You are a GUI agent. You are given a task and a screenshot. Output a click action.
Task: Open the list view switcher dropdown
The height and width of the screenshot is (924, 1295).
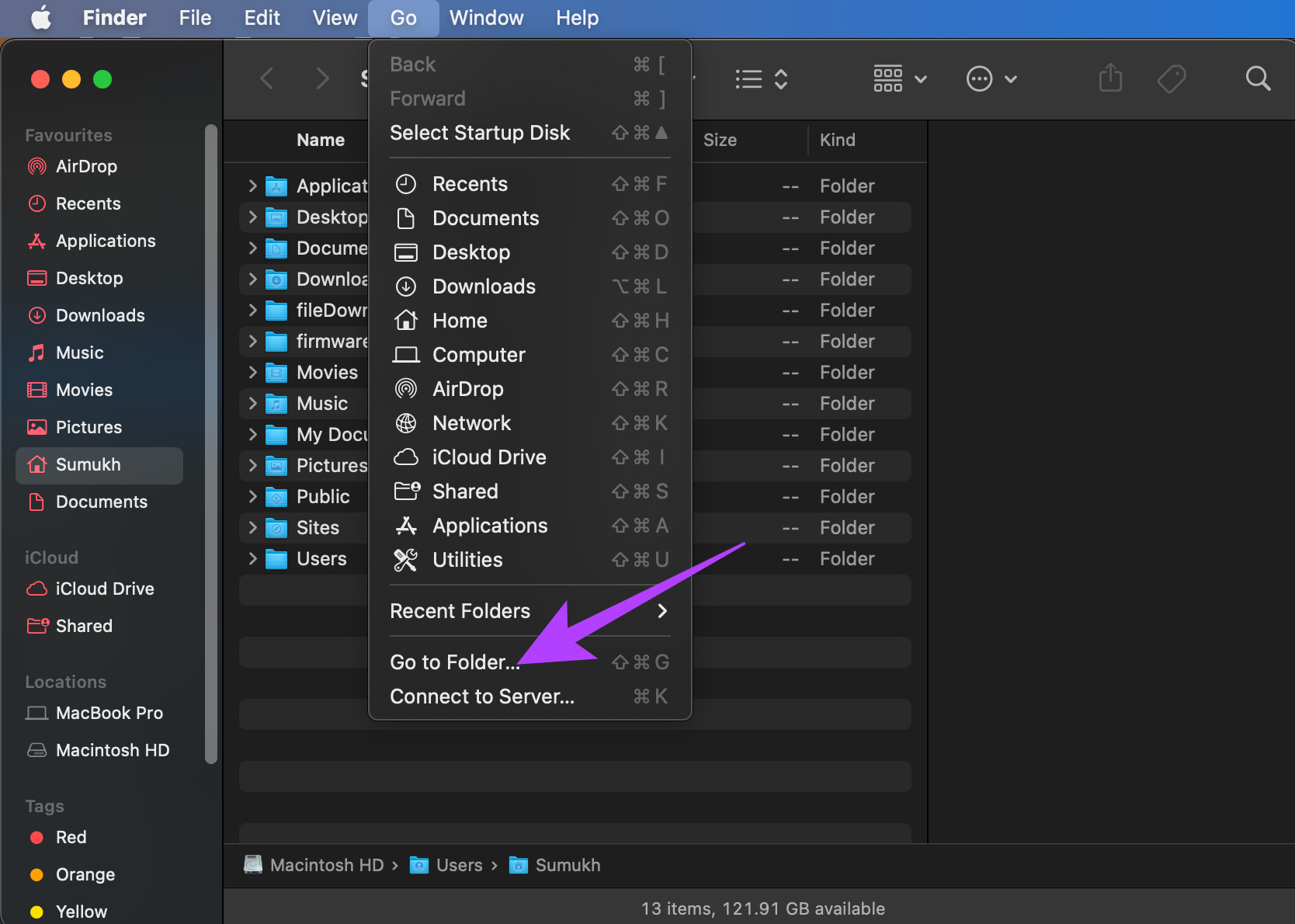coord(762,78)
